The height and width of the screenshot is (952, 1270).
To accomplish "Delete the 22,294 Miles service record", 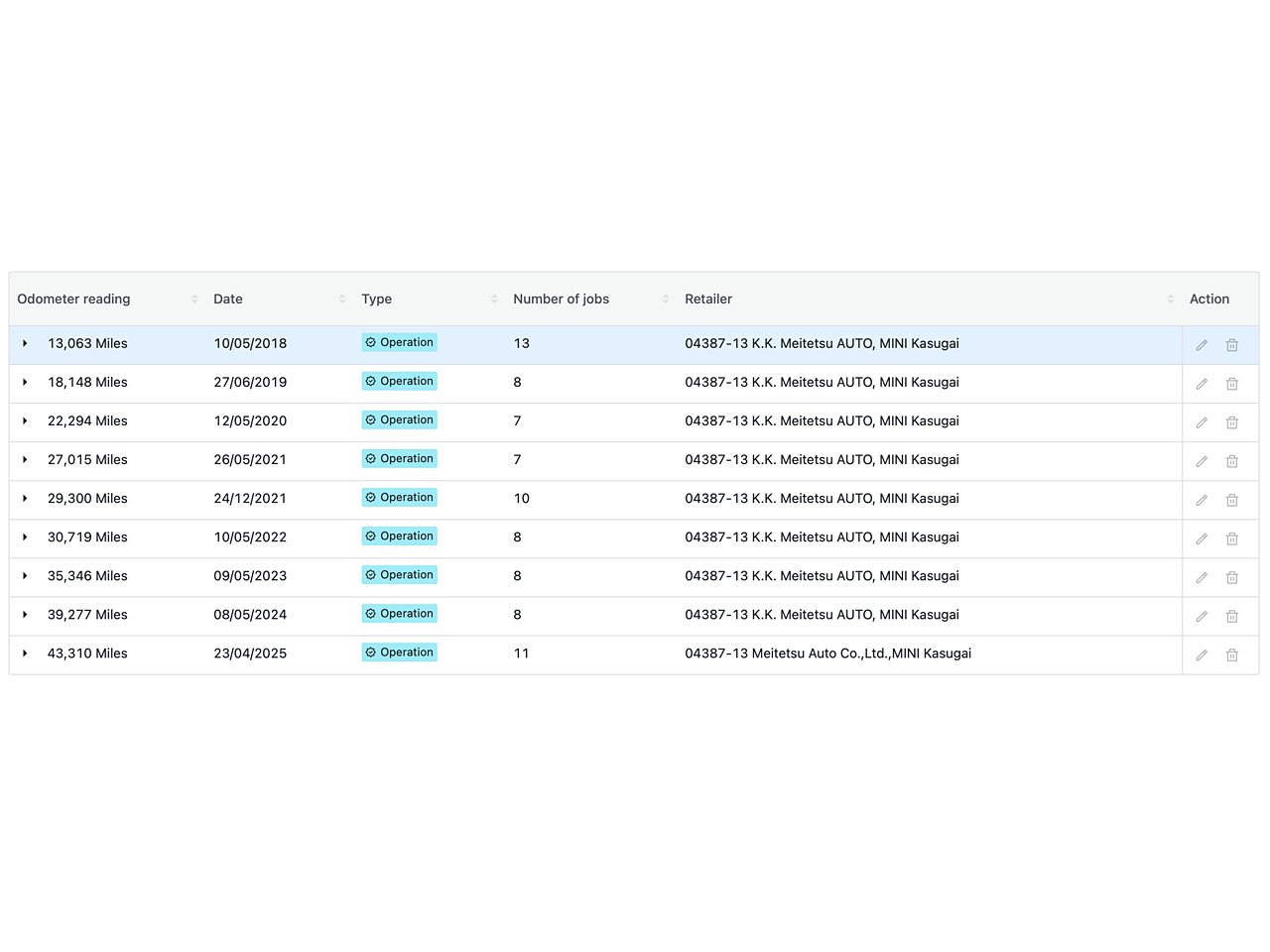I will pyautogui.click(x=1232, y=422).
